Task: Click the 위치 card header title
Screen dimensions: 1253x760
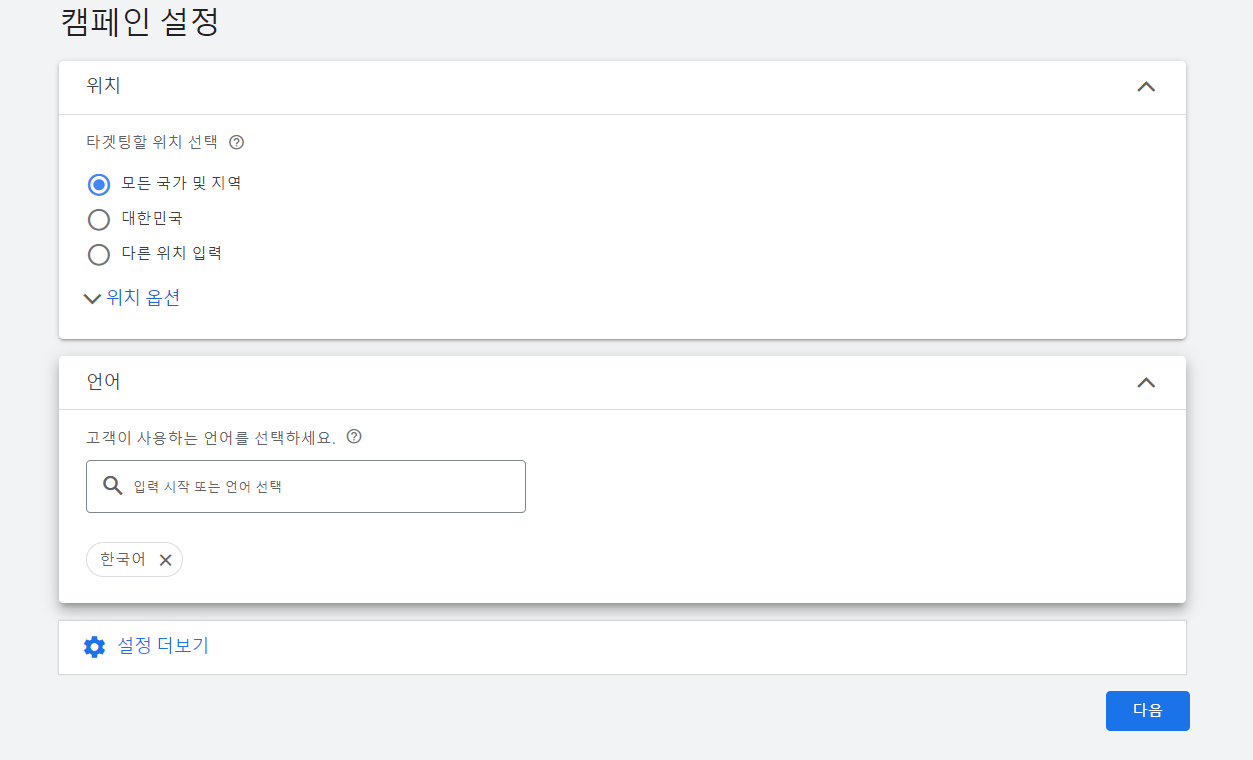Action: pos(104,86)
